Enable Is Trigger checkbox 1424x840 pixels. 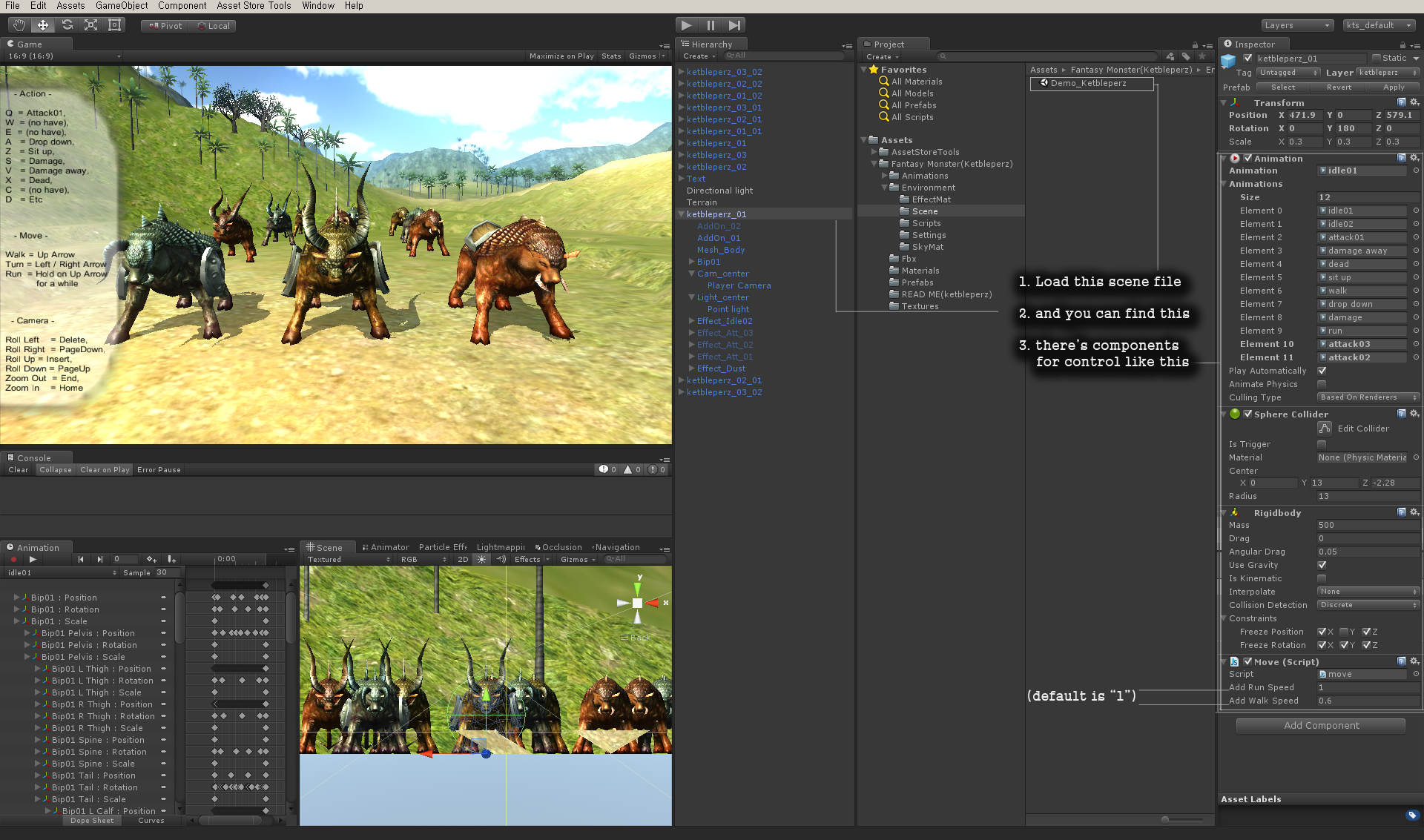1322,444
